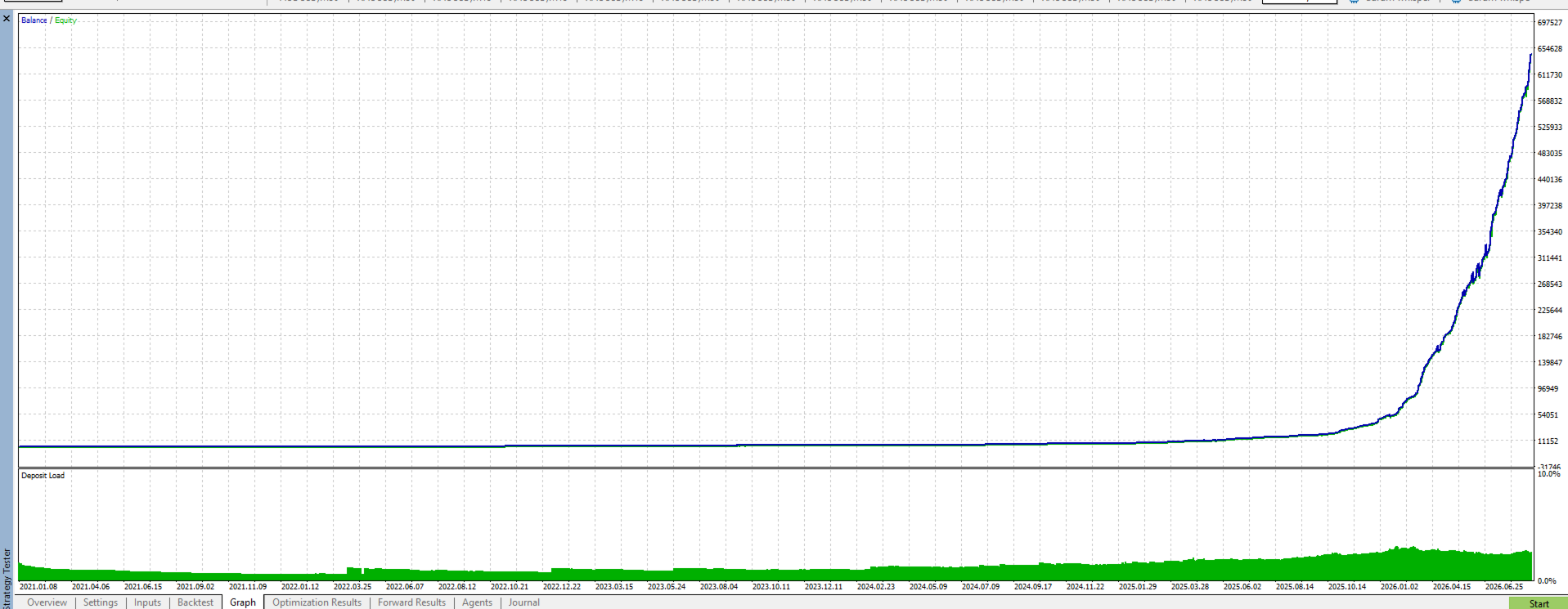Select the Graph tab
This screenshot has width=1568, height=609.
243,602
